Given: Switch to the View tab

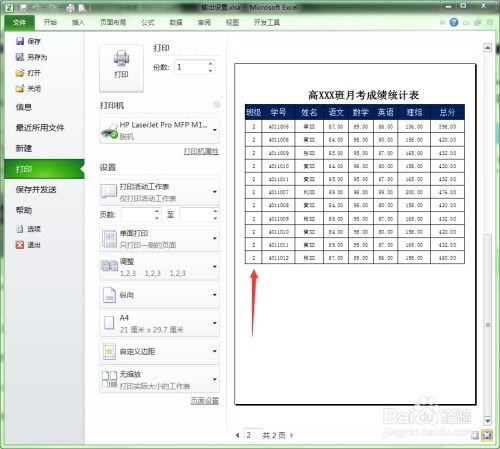Looking at the screenshot, I should tap(232, 22).
